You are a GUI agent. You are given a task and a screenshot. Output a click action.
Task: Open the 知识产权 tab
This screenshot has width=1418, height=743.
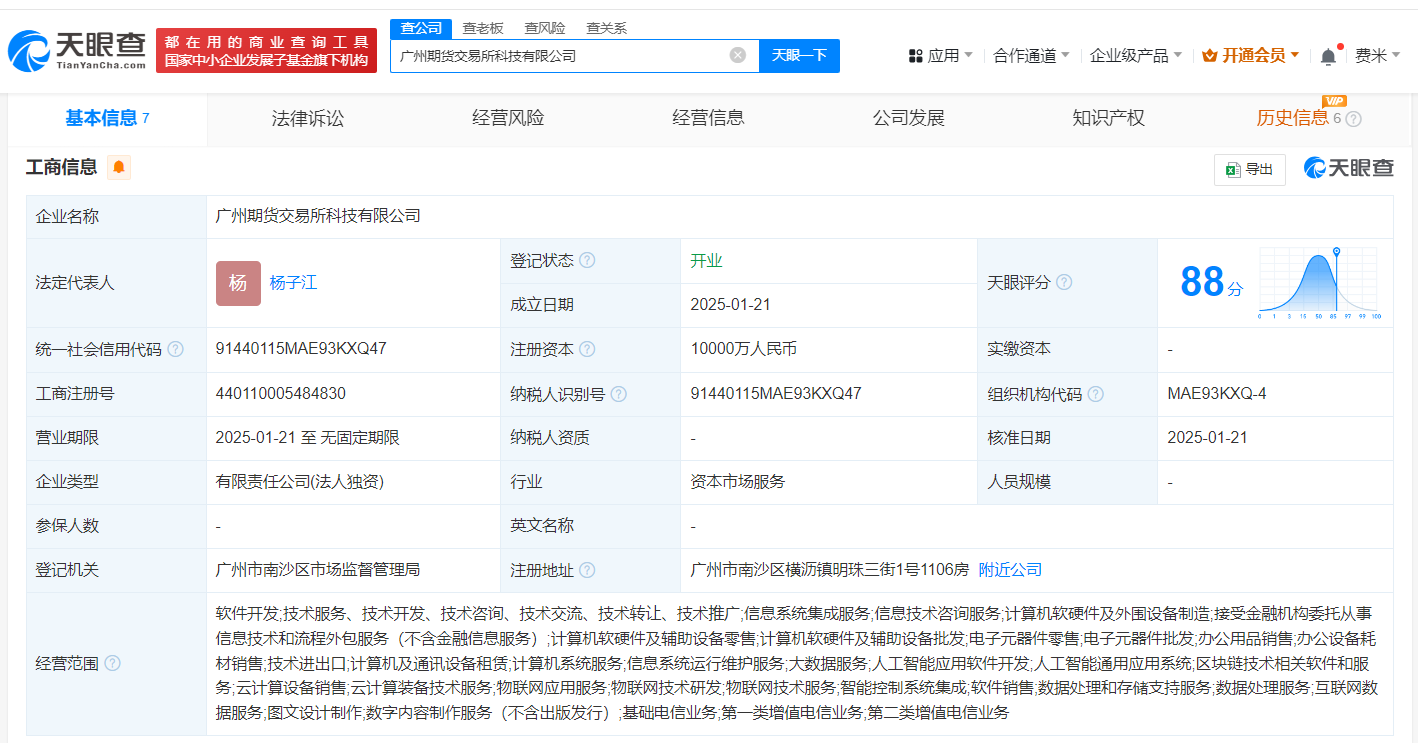[1108, 118]
